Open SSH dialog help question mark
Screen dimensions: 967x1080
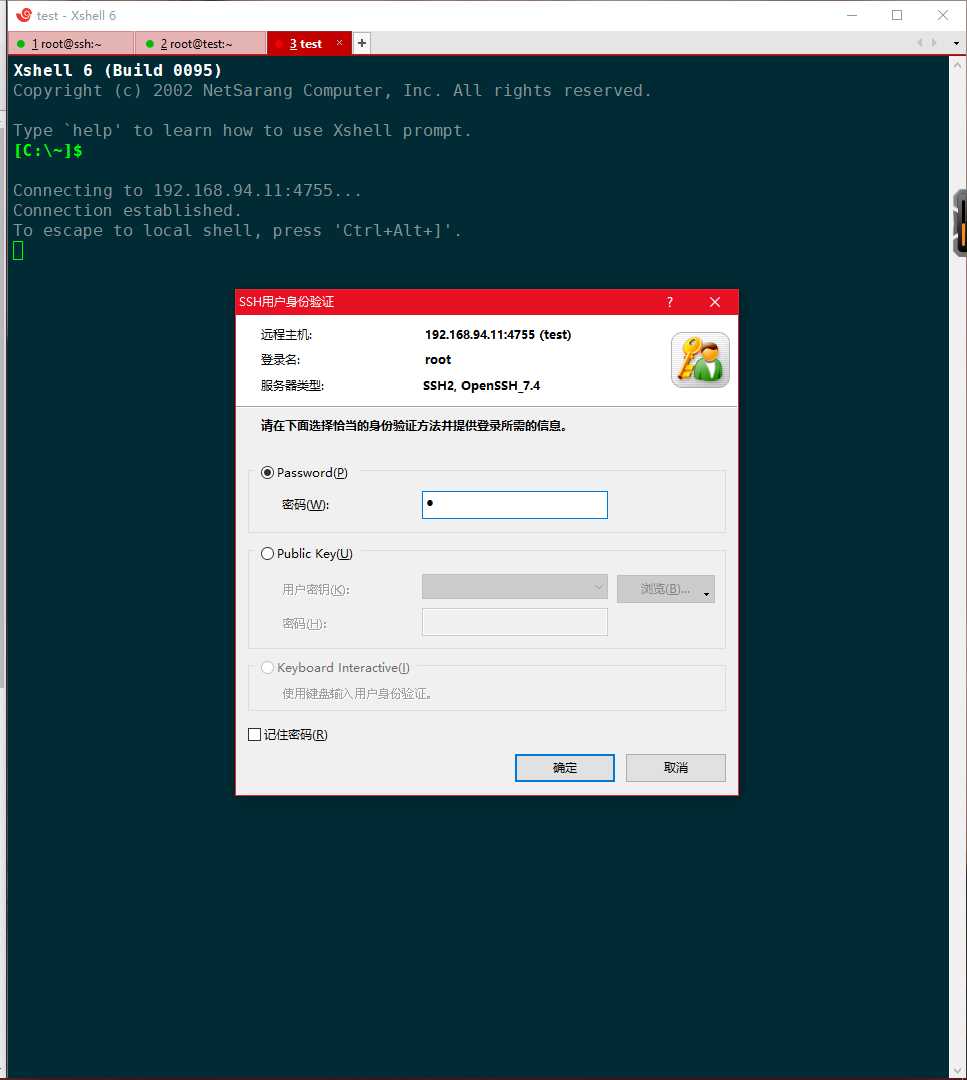[x=669, y=302]
